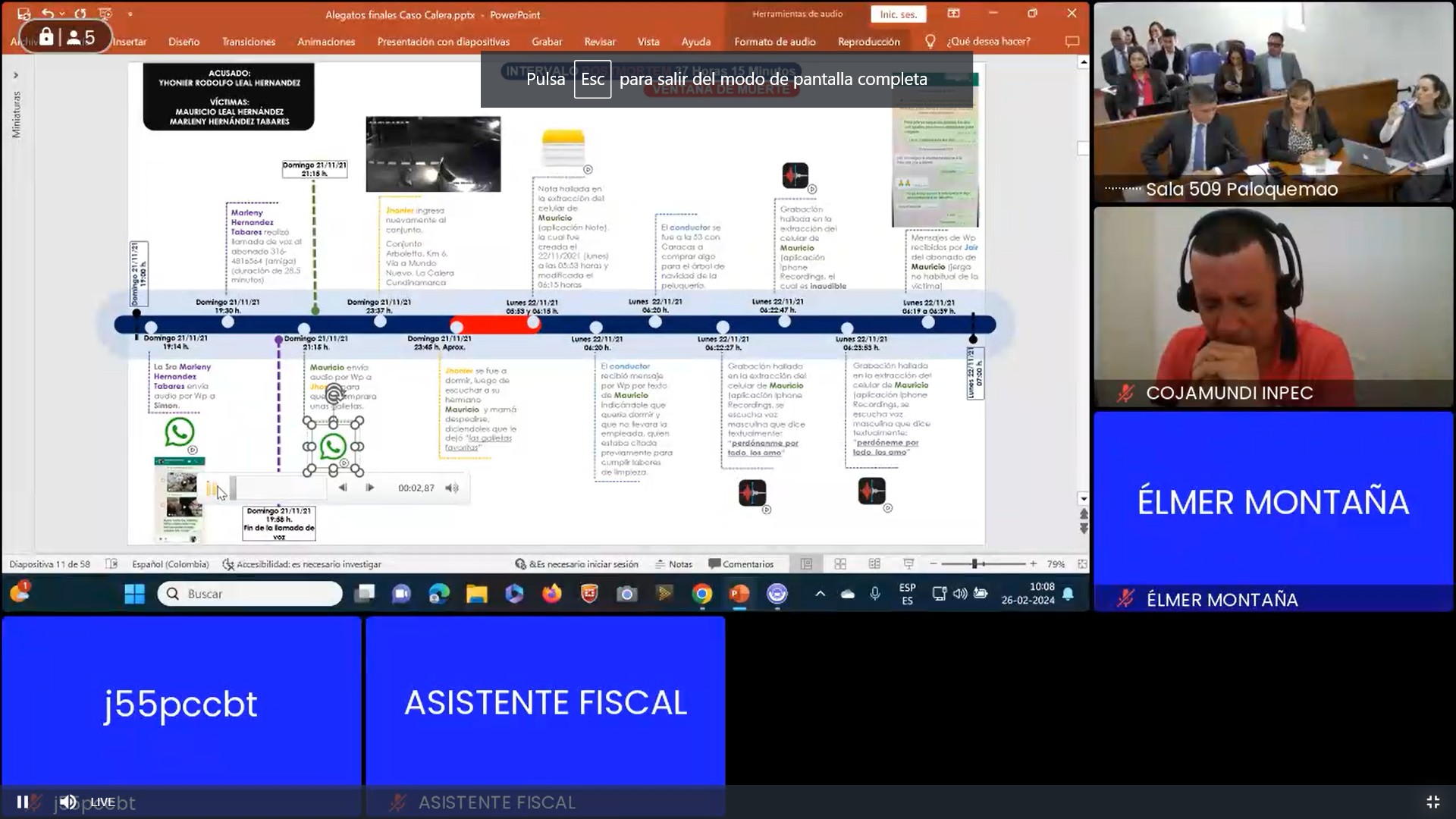The width and height of the screenshot is (1456, 819).
Task: Switch to Reading view
Action: pos(874,564)
